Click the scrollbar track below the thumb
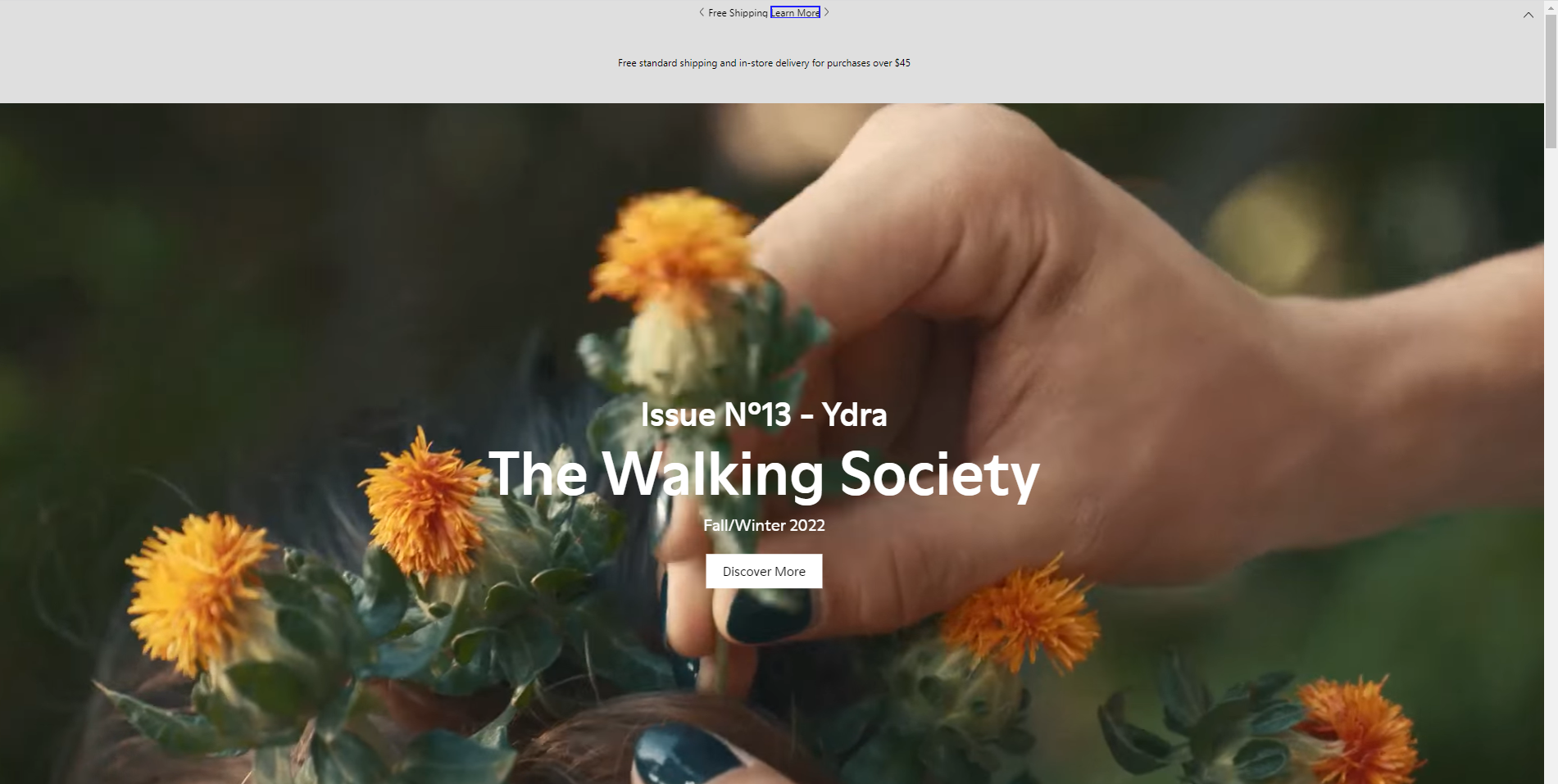 point(1551,467)
